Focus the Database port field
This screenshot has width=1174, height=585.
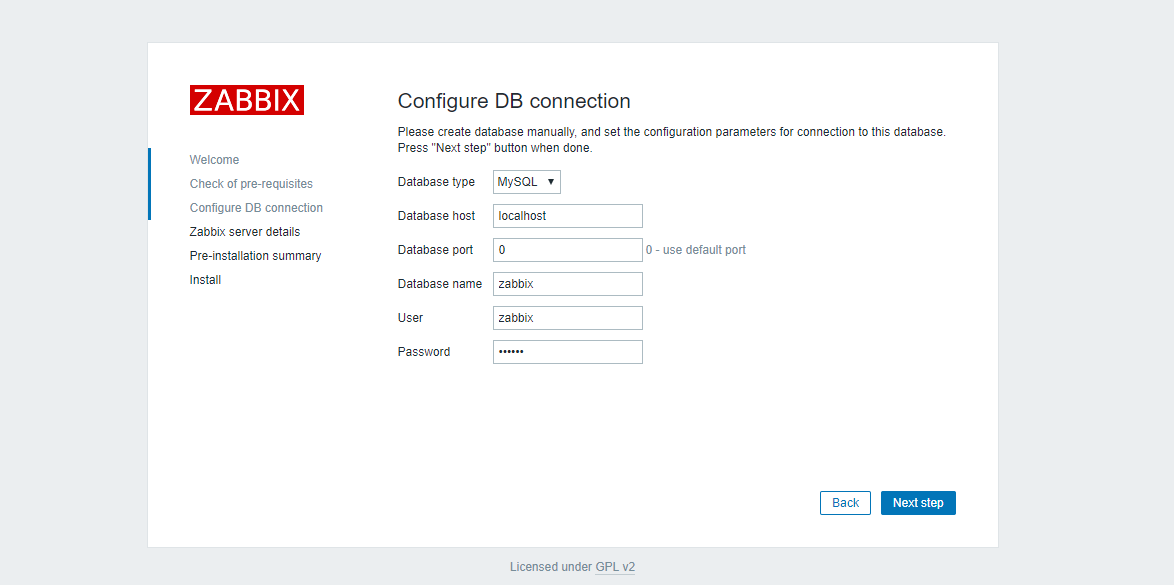coord(568,250)
